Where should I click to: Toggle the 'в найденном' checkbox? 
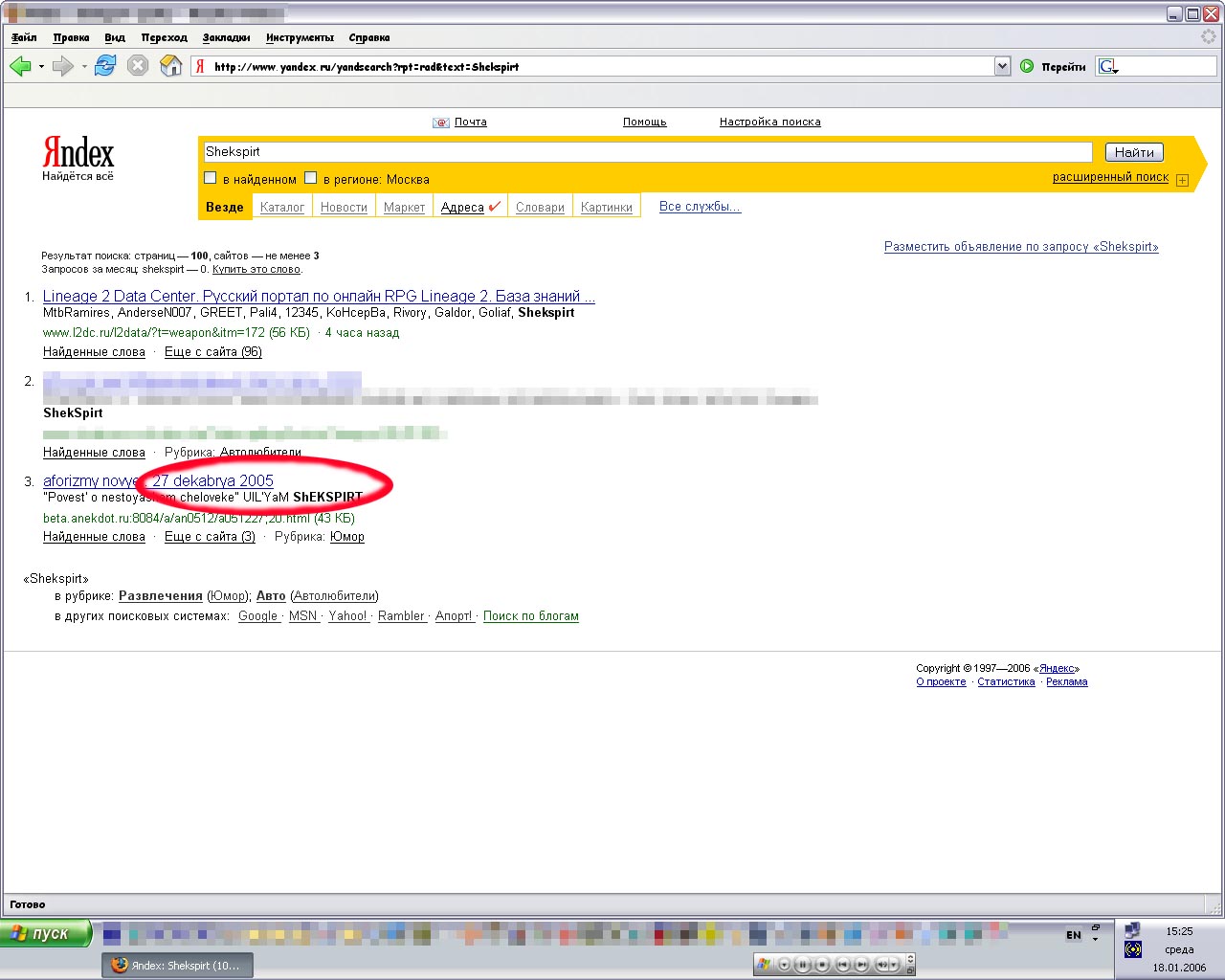[211, 178]
